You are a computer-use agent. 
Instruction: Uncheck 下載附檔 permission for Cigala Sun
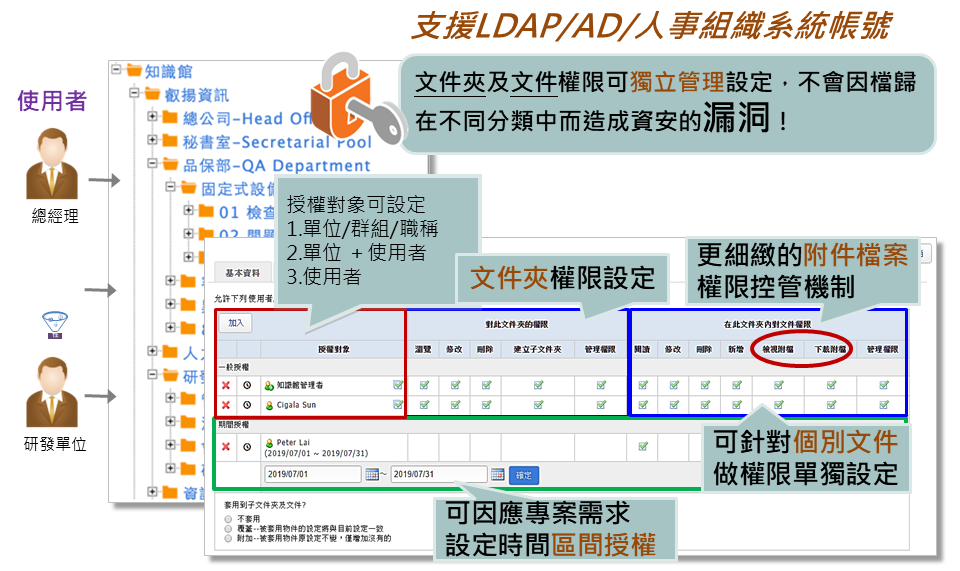click(x=831, y=405)
